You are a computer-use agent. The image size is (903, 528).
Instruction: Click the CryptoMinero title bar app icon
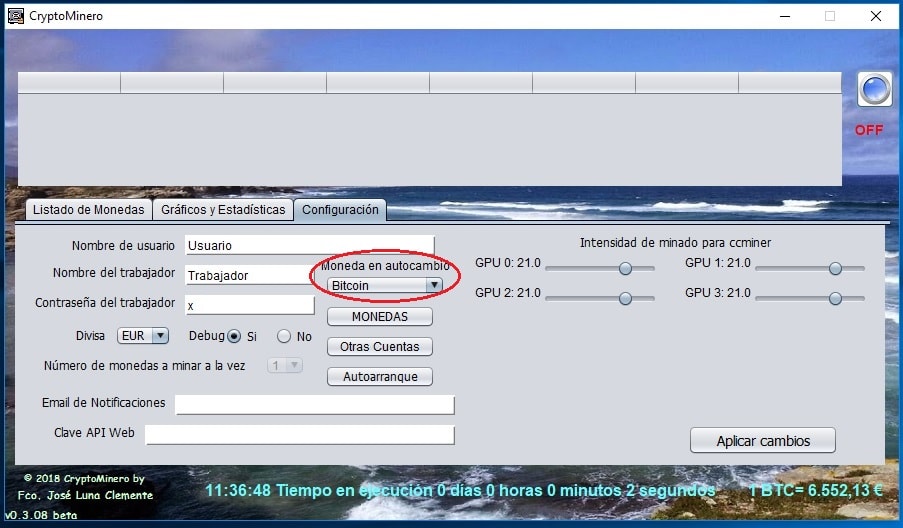16,16
